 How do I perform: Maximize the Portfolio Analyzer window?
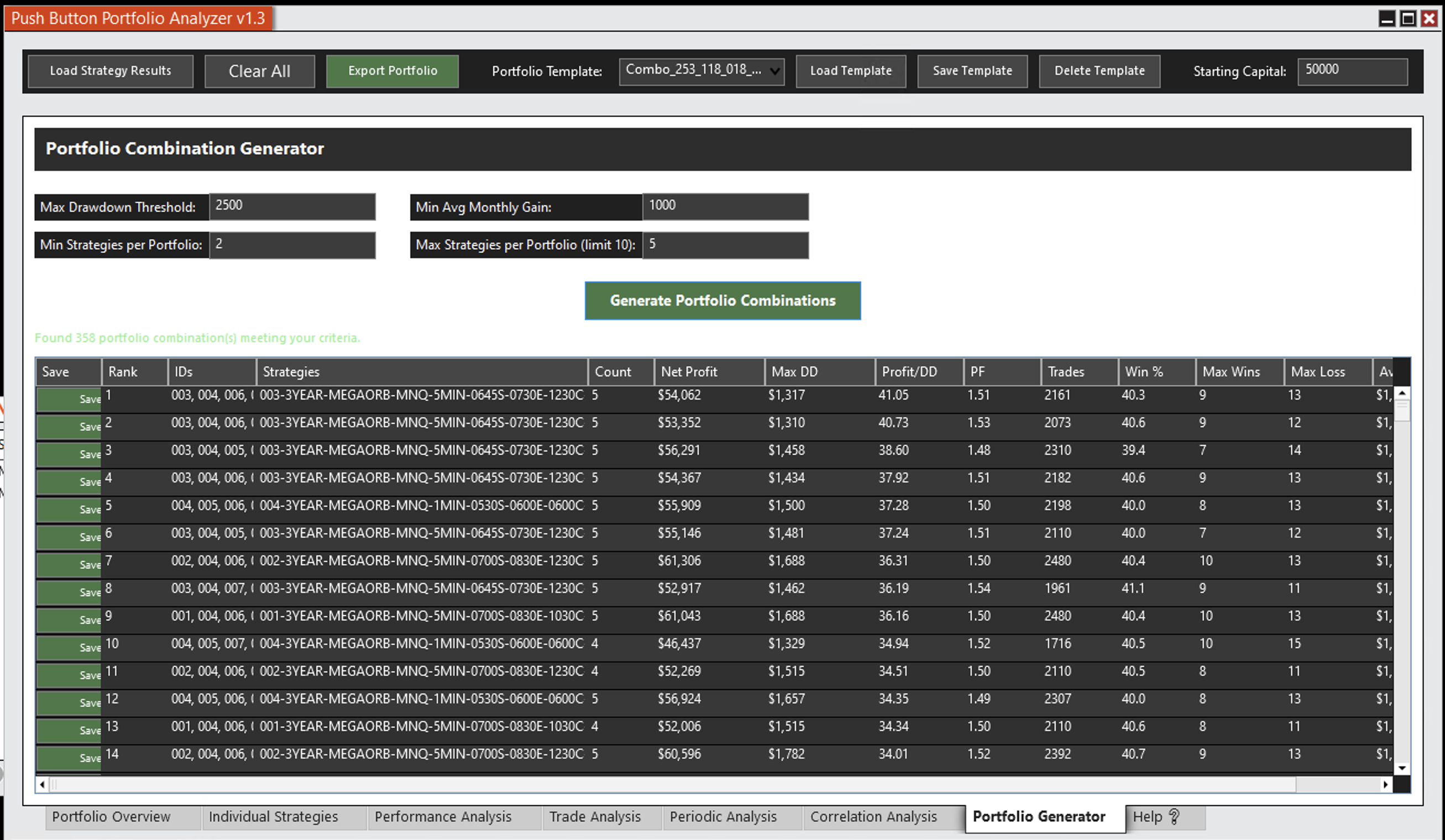1408,19
